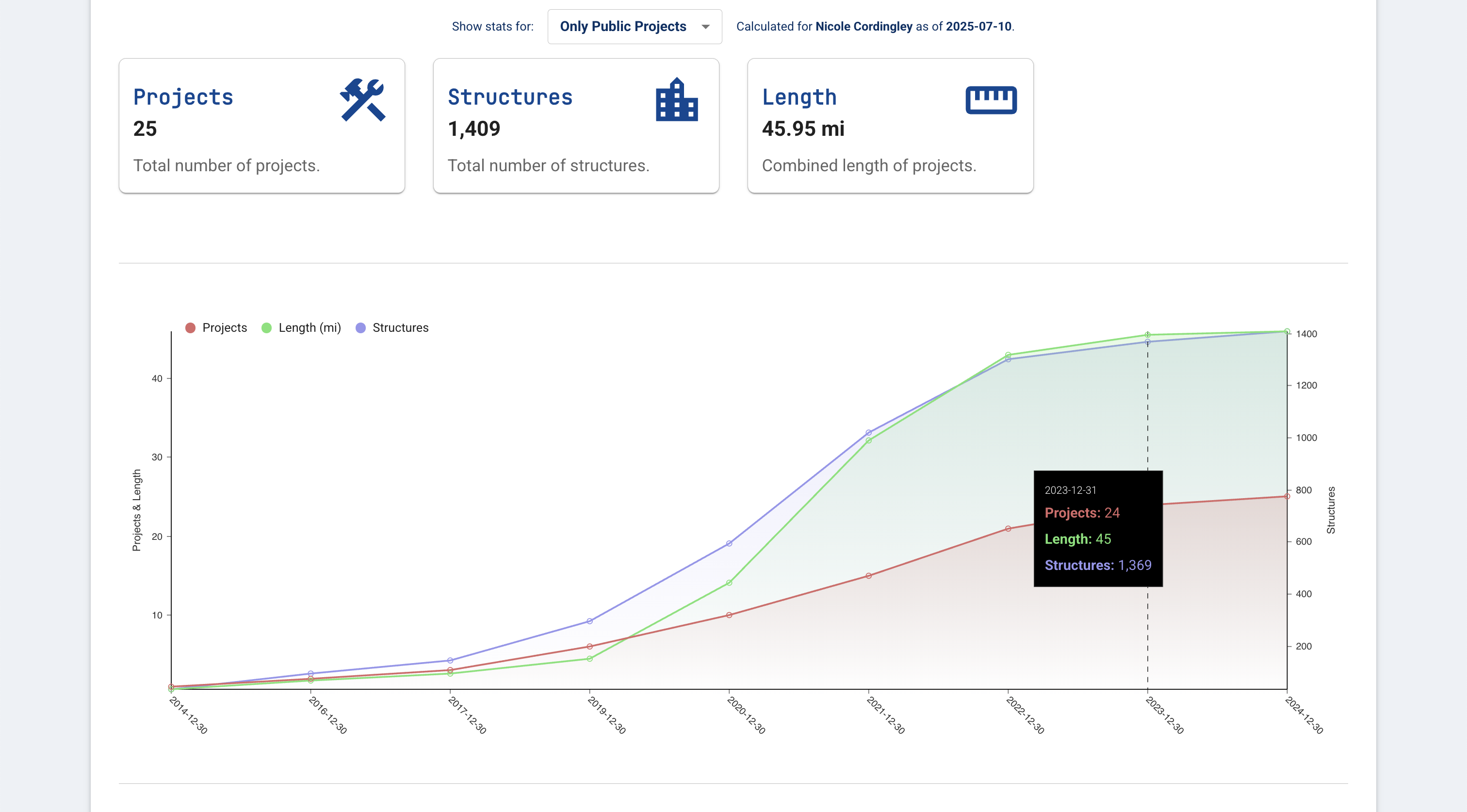Toggle the Length (mi) legend series

pos(309,327)
